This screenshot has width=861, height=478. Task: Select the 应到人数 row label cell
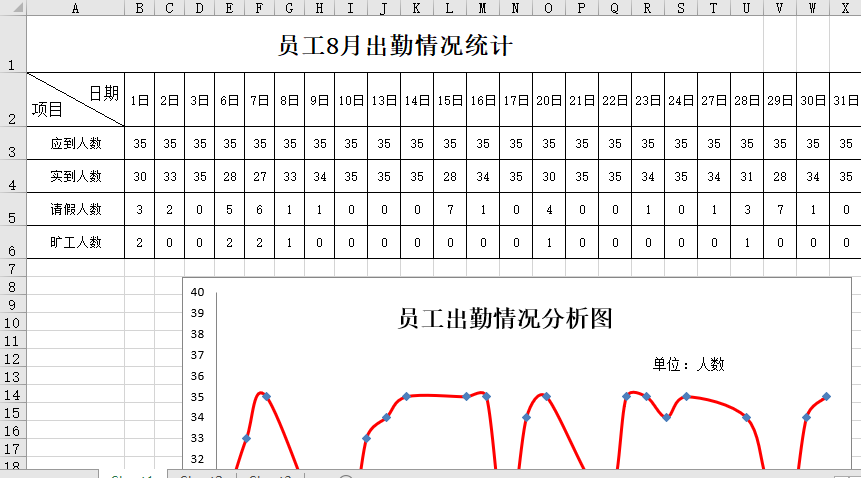(75, 143)
